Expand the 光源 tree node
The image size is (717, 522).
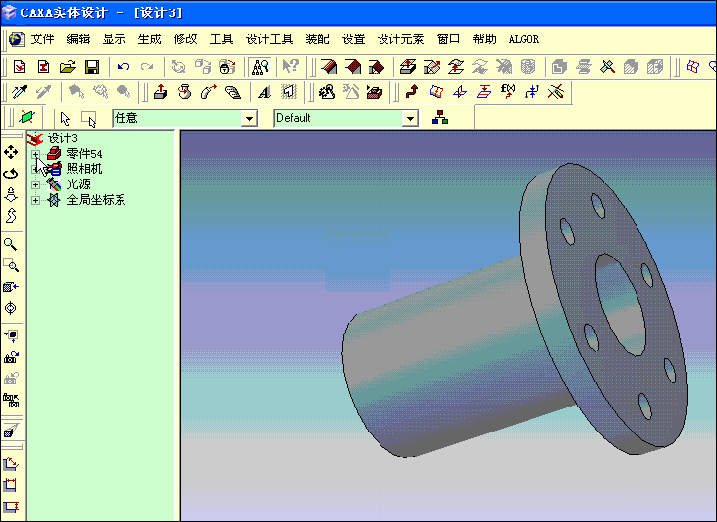[35, 185]
